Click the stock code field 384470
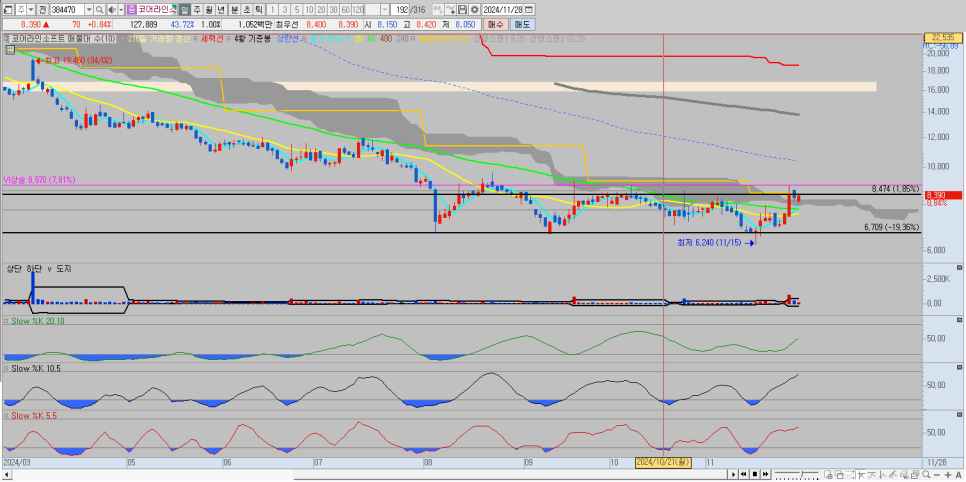 tap(68, 10)
